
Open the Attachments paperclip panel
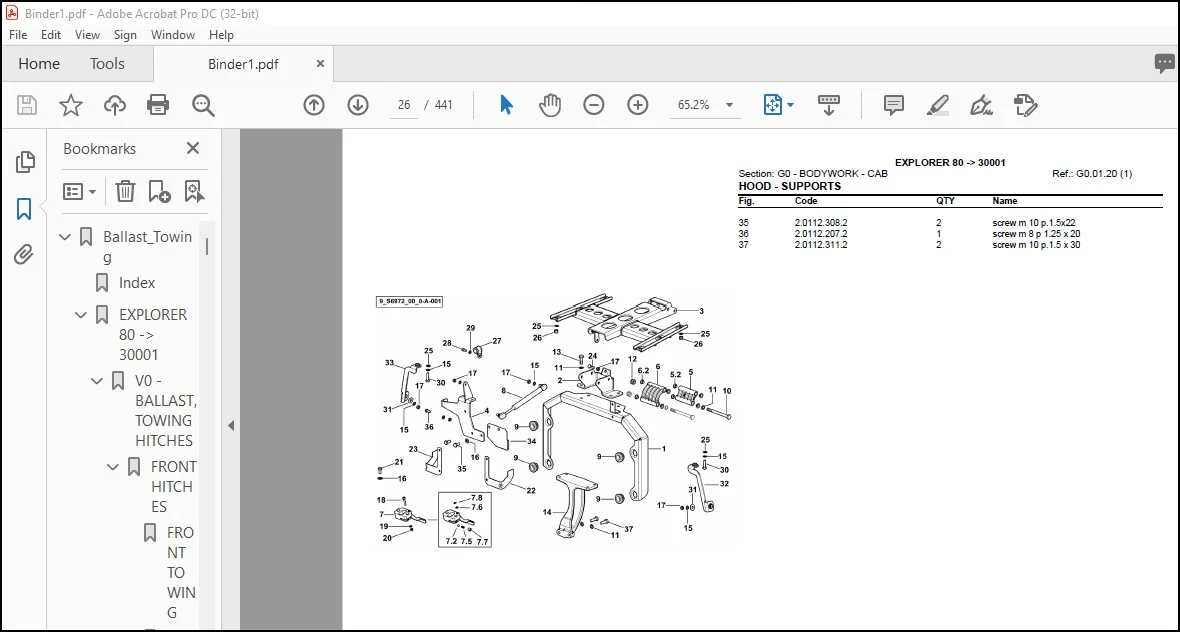point(24,255)
